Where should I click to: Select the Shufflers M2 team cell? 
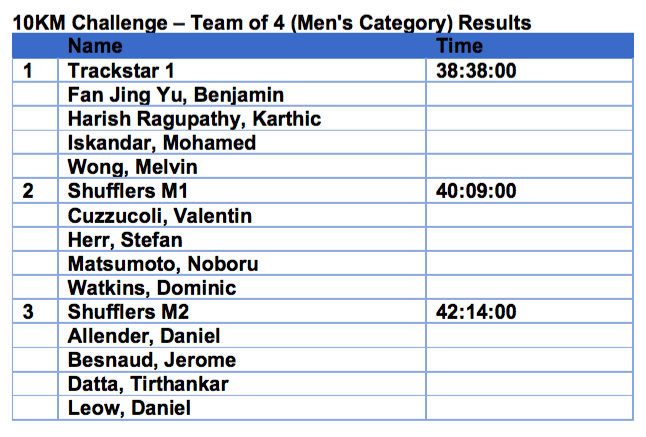point(242,311)
